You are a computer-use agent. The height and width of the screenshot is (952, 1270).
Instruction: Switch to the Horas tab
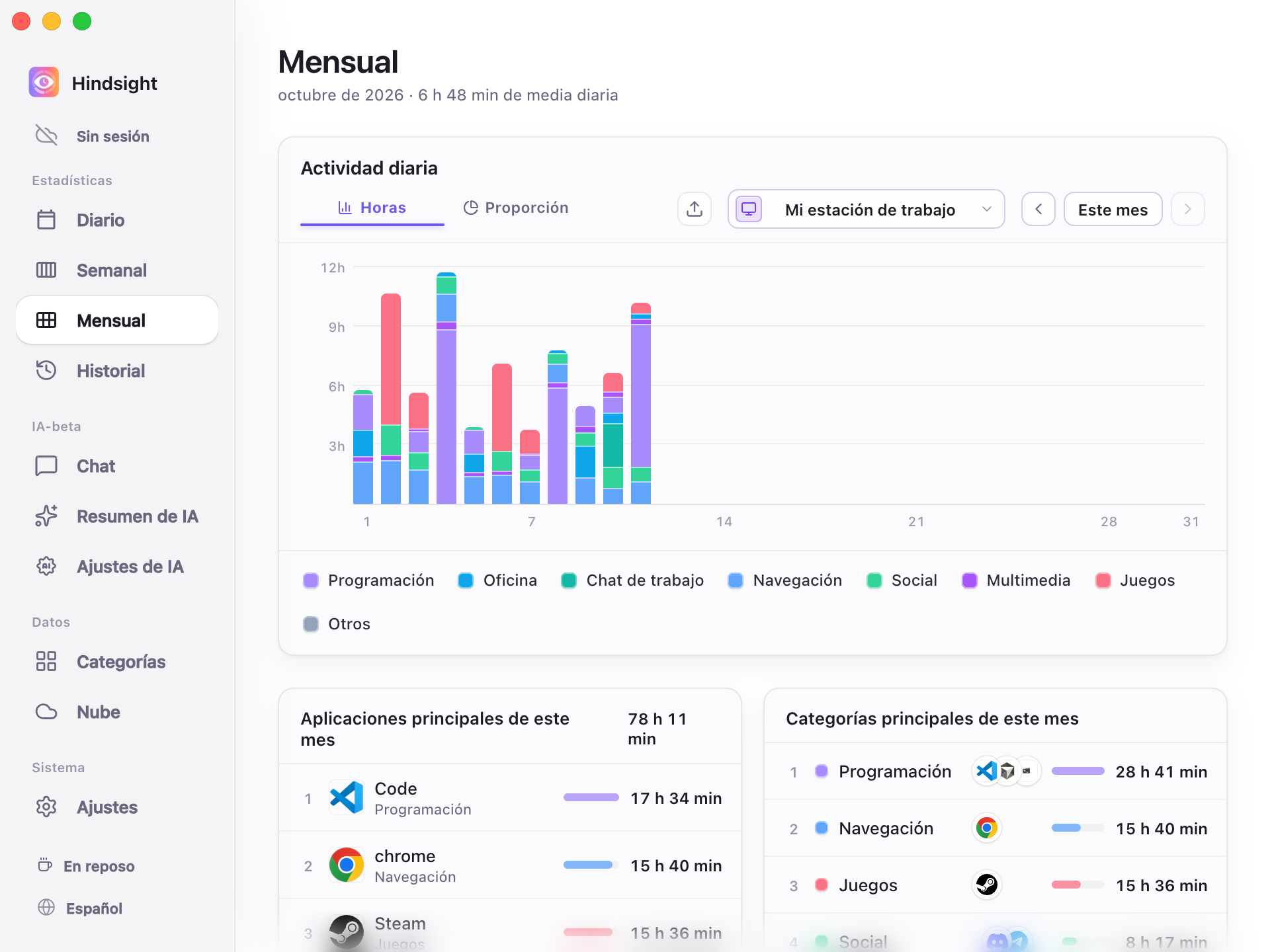pyautogui.click(x=372, y=208)
